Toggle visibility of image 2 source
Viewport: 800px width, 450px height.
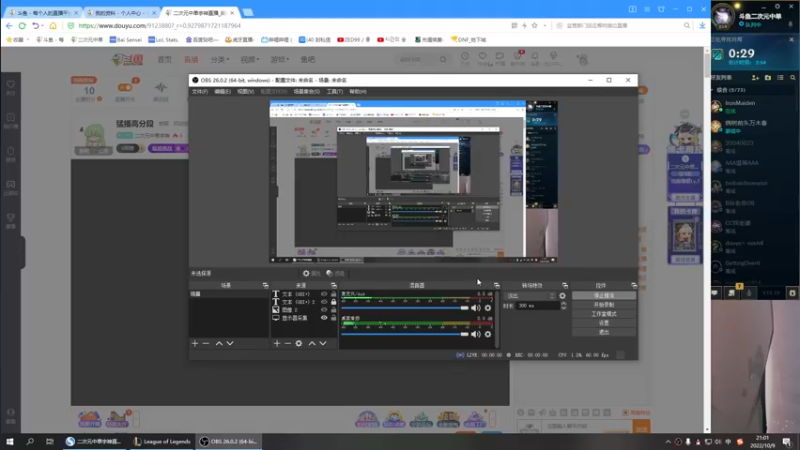coord(324,310)
